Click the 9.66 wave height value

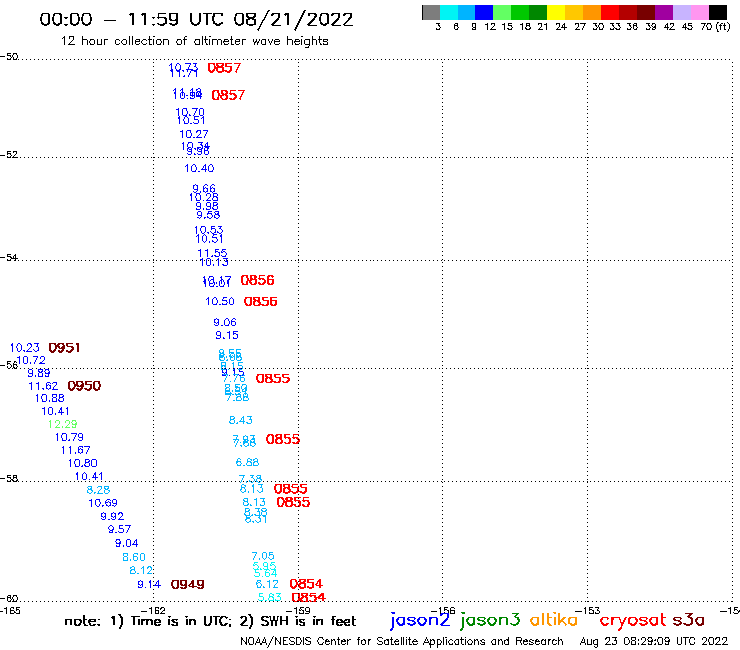pos(204,188)
